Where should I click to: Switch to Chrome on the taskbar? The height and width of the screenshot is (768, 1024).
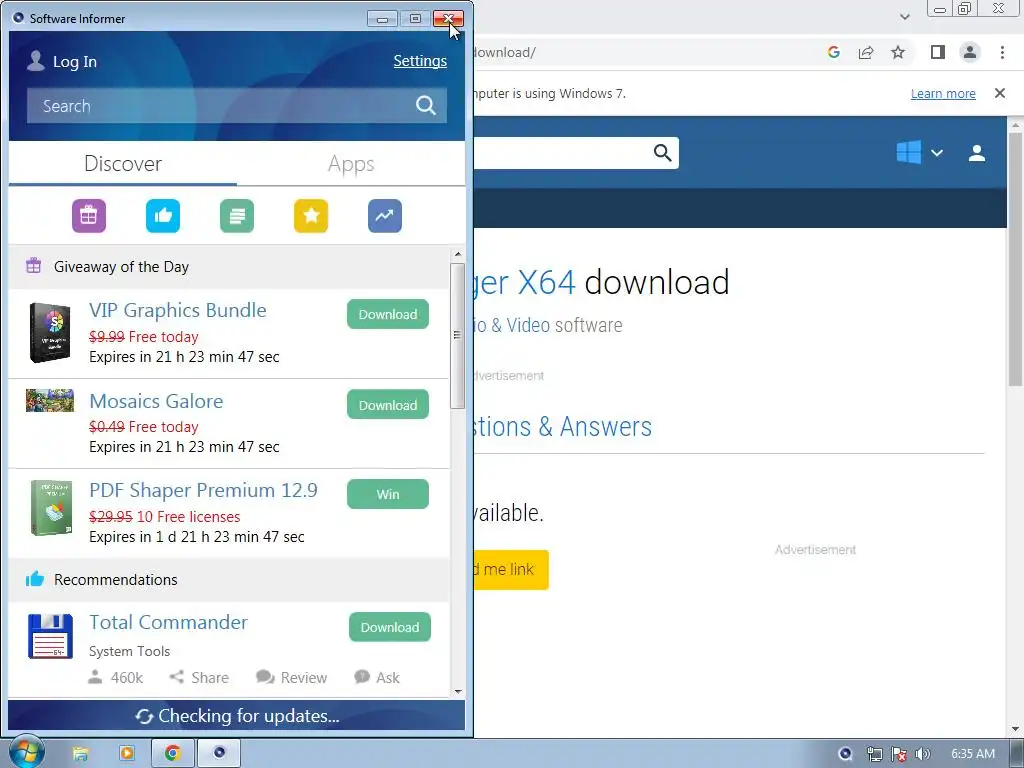coord(172,753)
